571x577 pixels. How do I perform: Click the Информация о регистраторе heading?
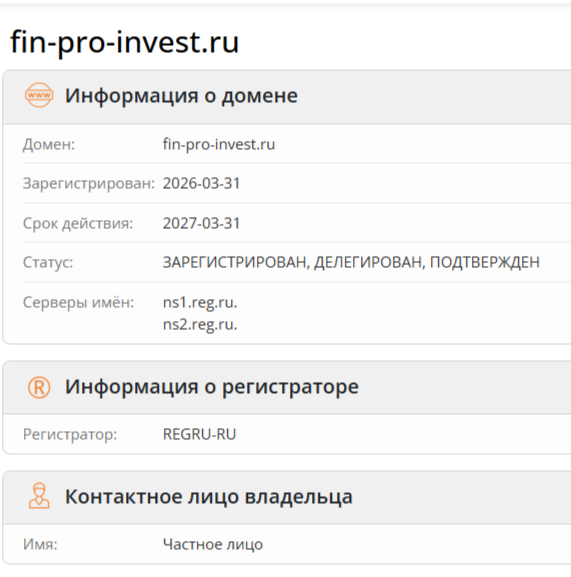[x=212, y=387]
